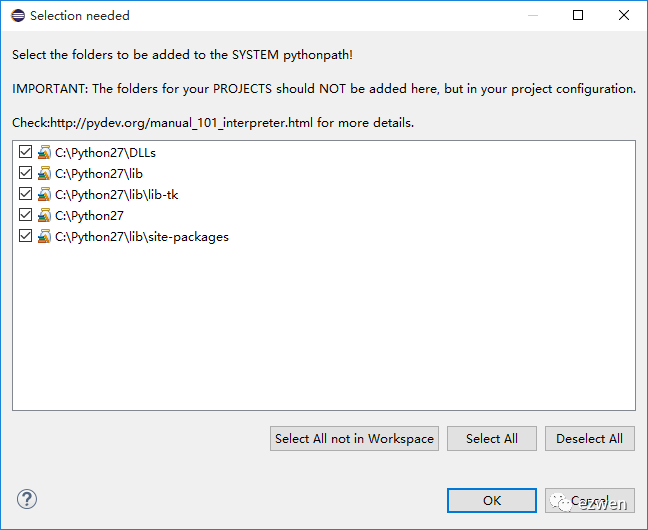The image size is (648, 530).
Task: Click the library icon beside C:\Python27\lib\lib-tk
Action: point(44,194)
